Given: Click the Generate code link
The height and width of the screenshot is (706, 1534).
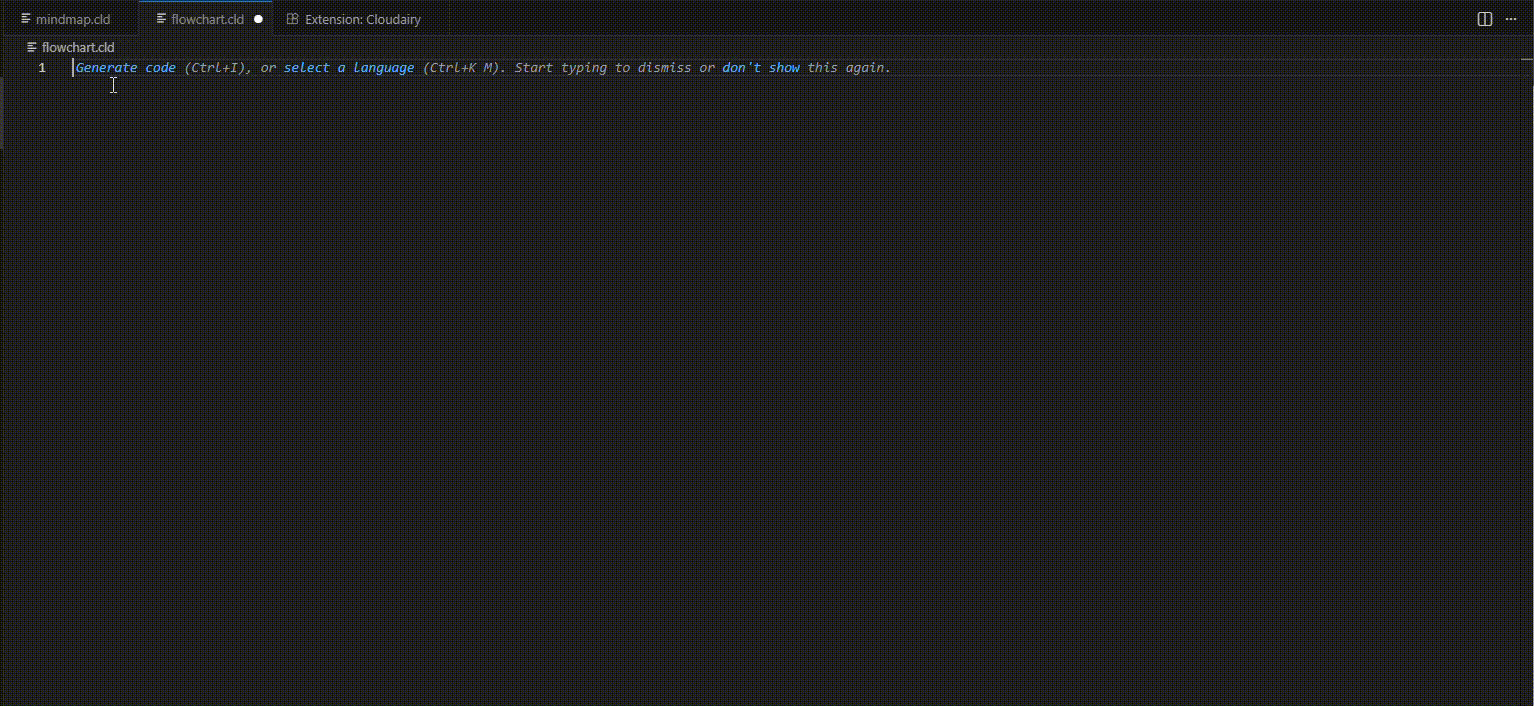Looking at the screenshot, I should pos(126,68).
